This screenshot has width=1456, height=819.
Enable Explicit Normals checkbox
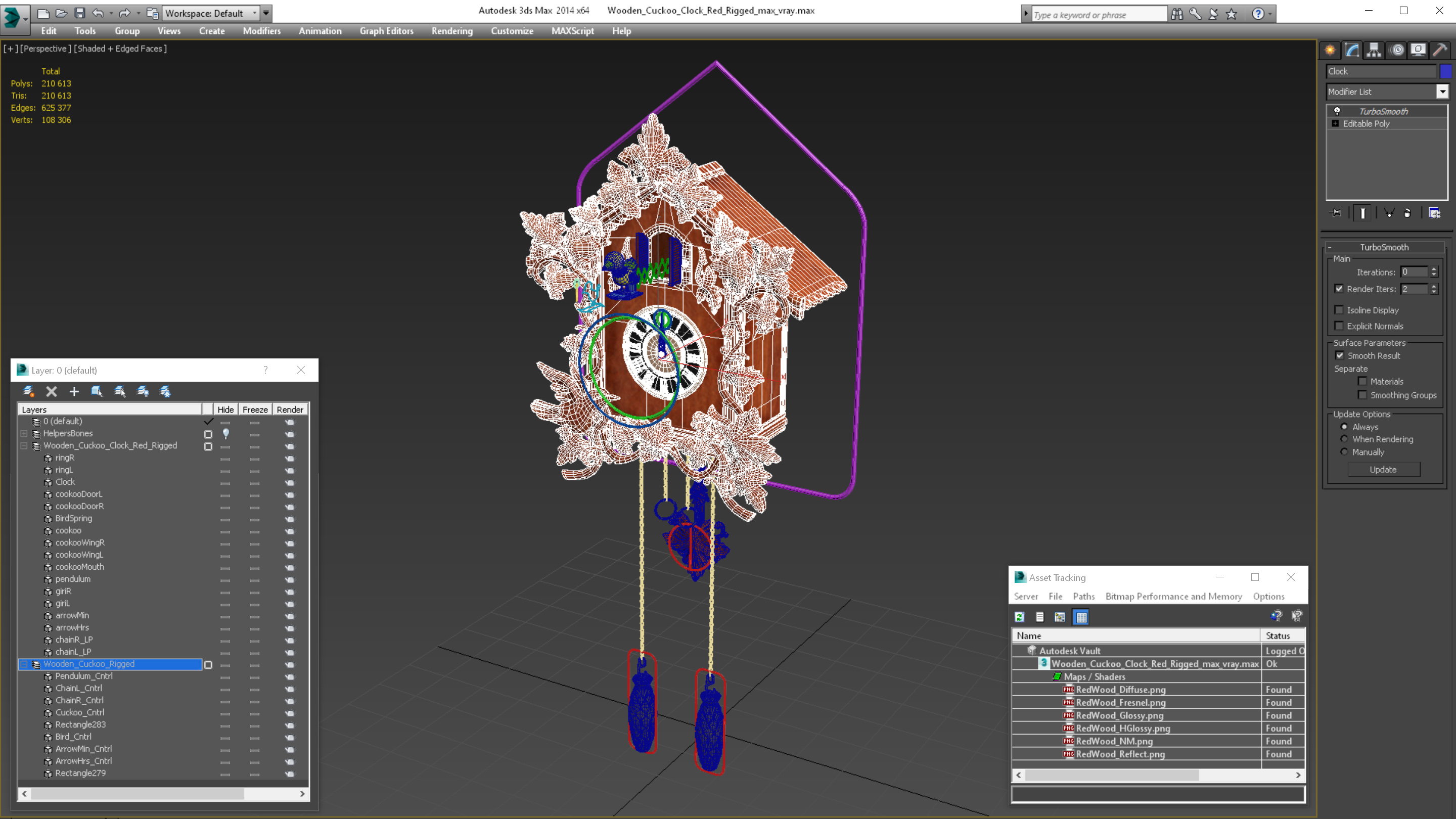1339,326
